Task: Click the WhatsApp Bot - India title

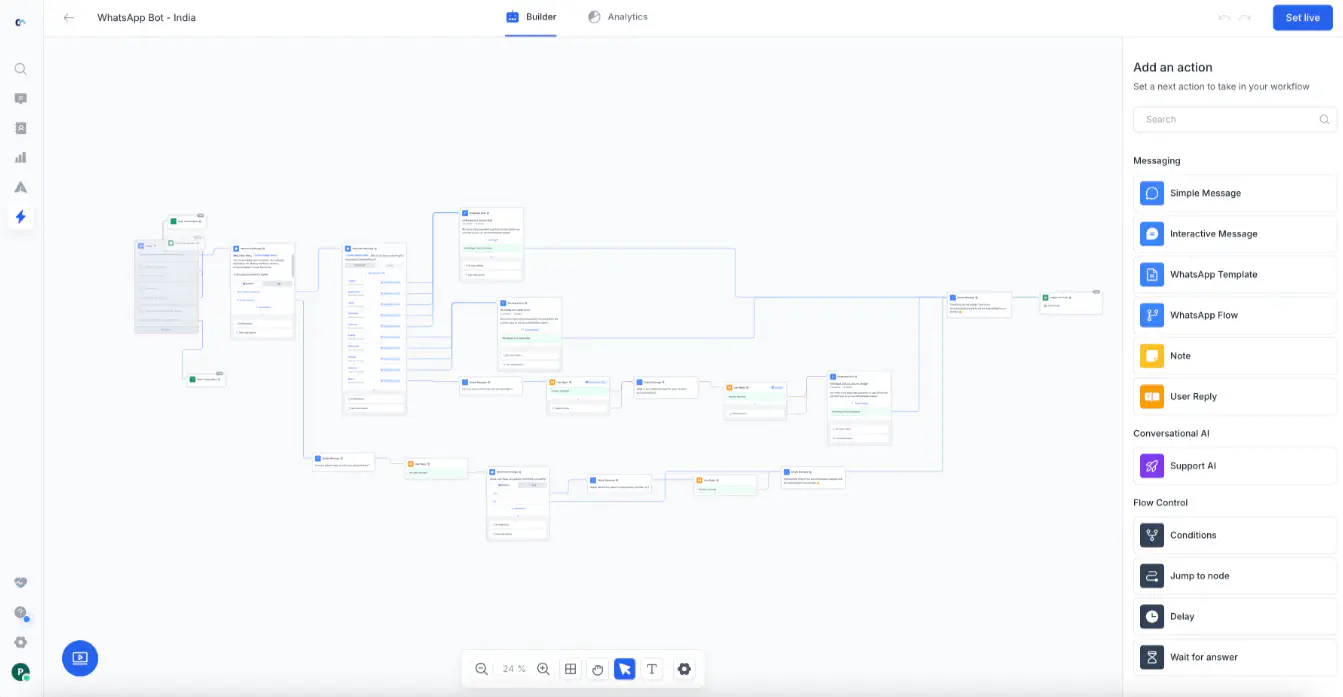Action: 146,18
